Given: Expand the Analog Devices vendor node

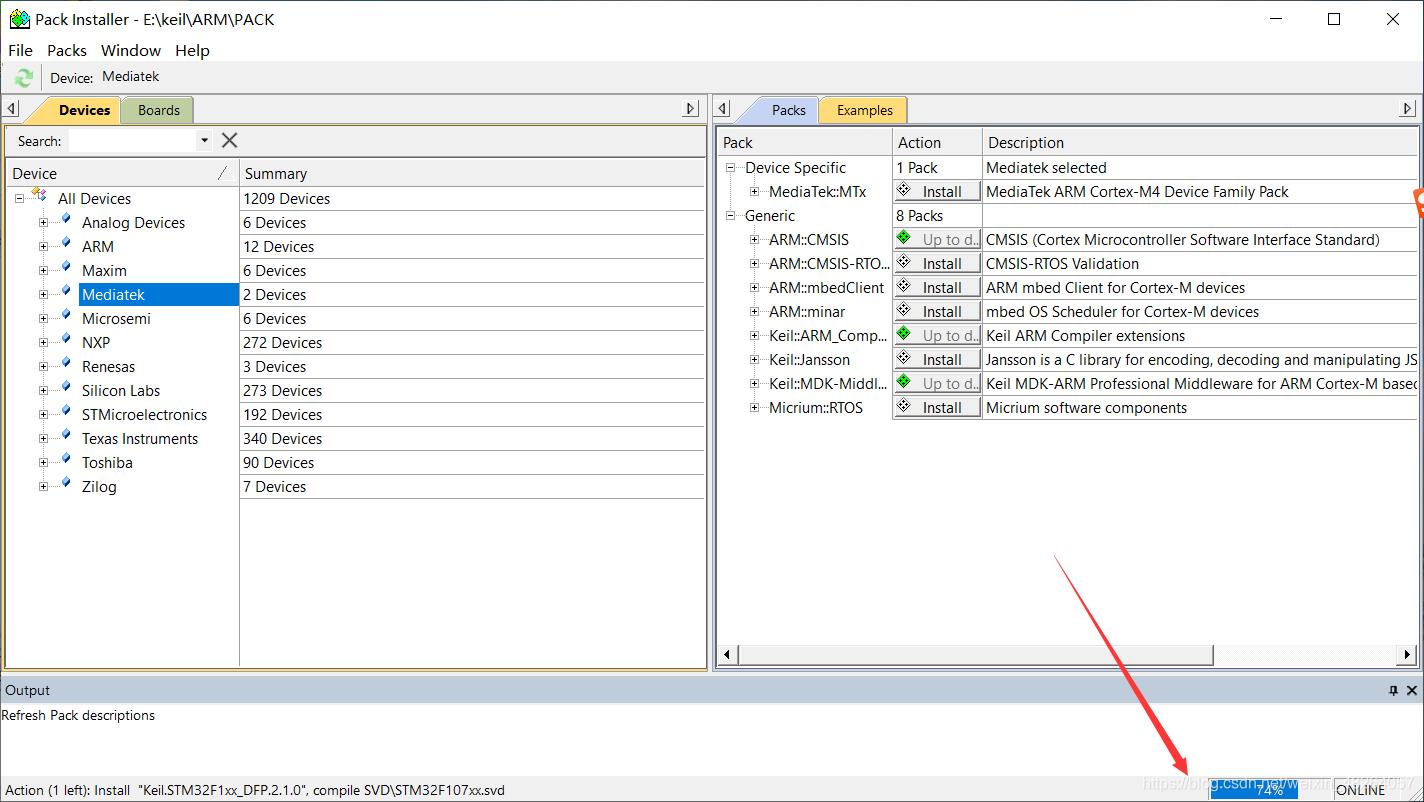Looking at the screenshot, I should [43, 223].
